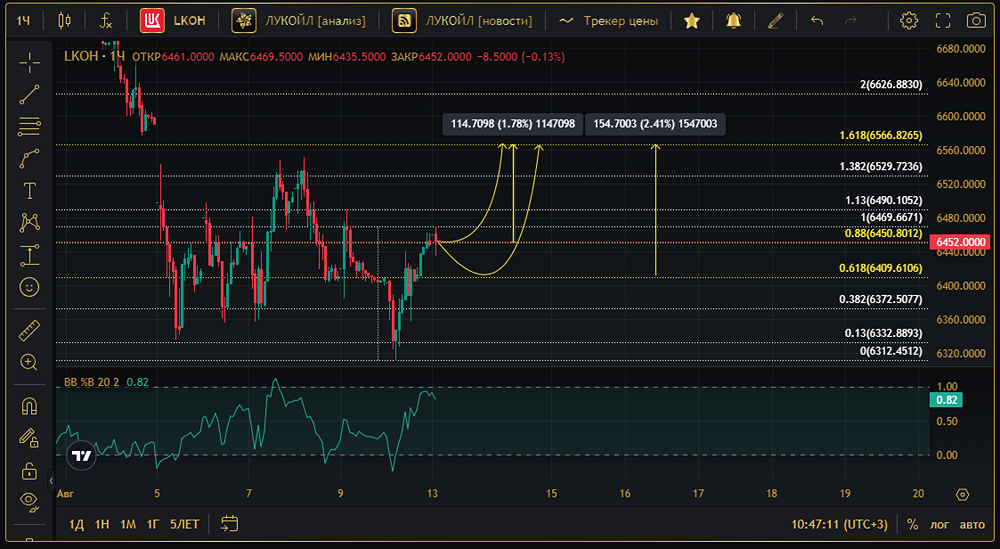Create alert with the bell icon
The height and width of the screenshot is (549, 1000).
coord(733,21)
